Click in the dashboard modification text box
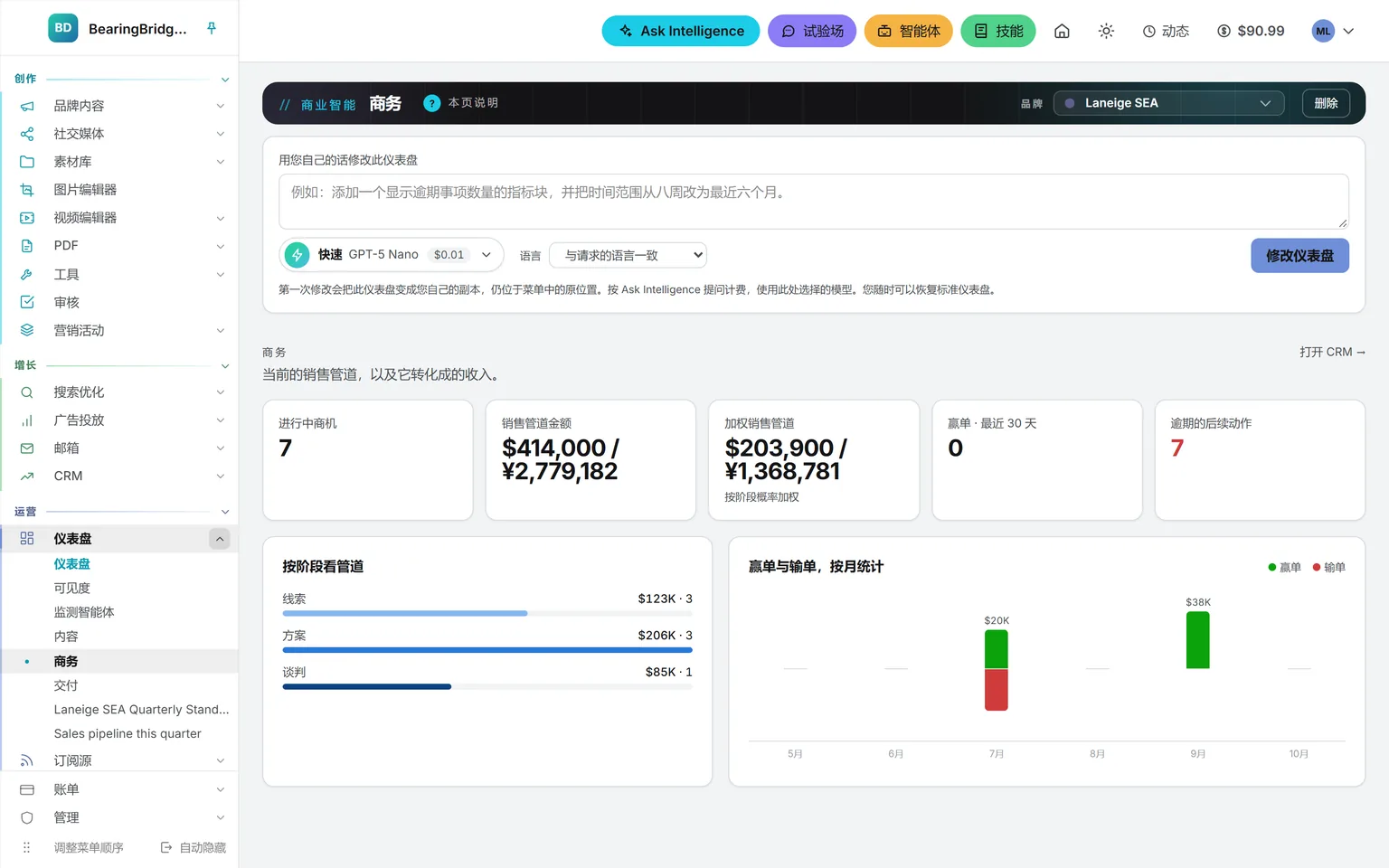Screen dimensions: 1389x868 (x=813, y=201)
